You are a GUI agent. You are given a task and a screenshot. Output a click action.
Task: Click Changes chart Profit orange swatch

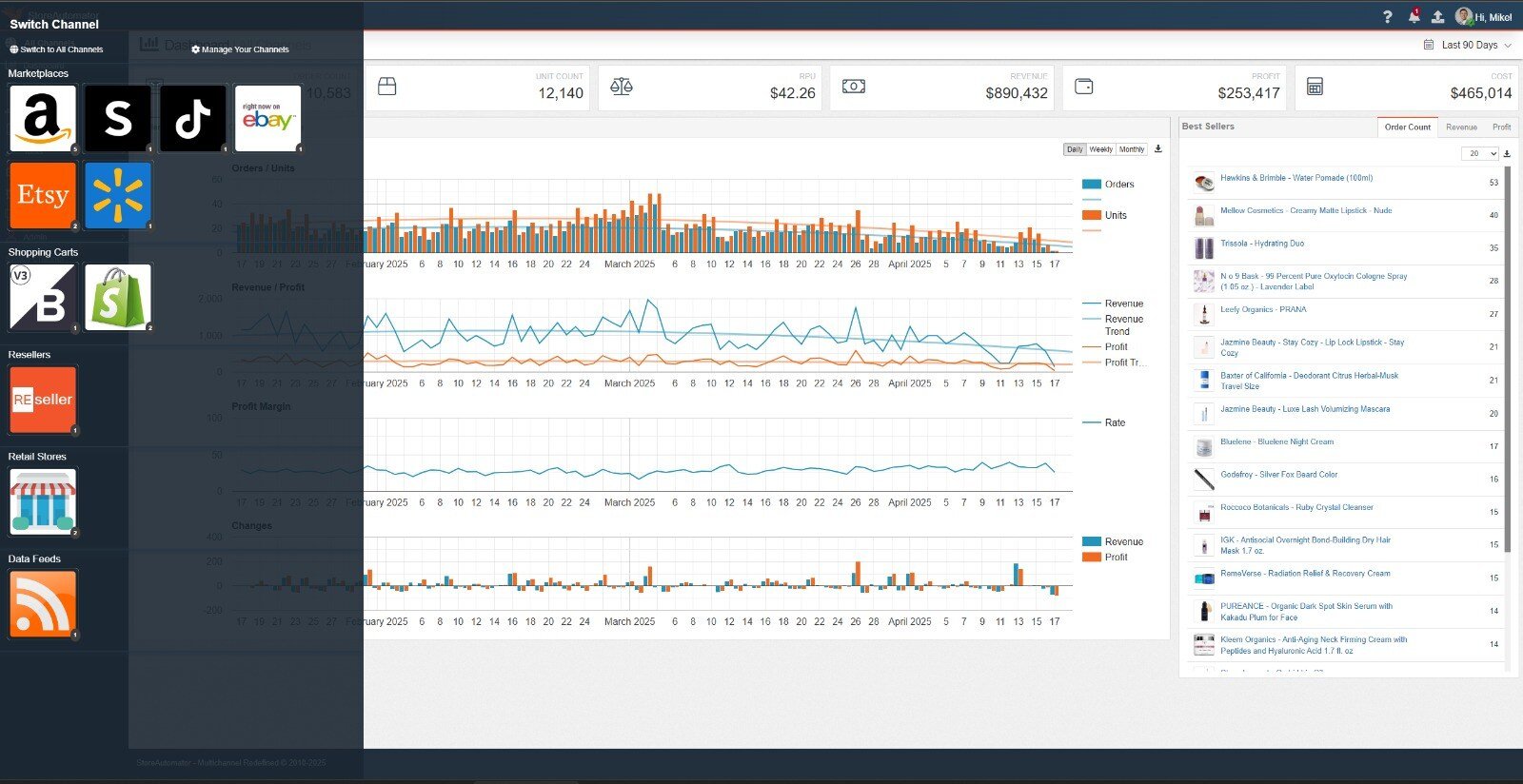pos(1091,558)
